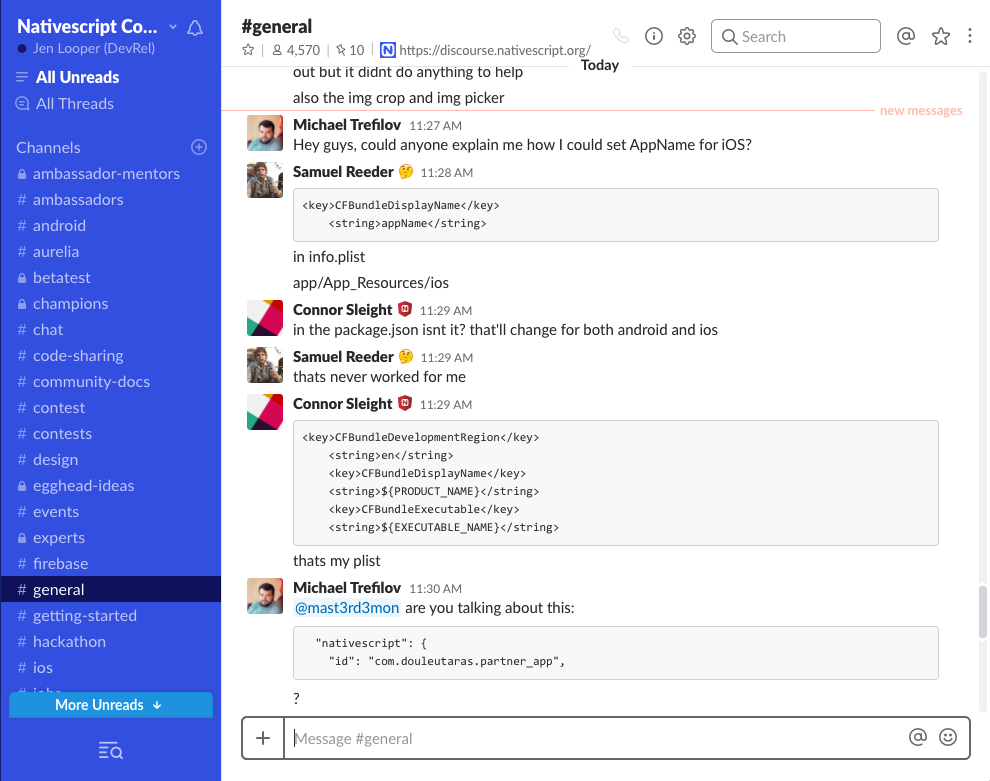Viewport: 990px width, 781px height.
Task: Go to the chat channel
Action: coord(47,330)
